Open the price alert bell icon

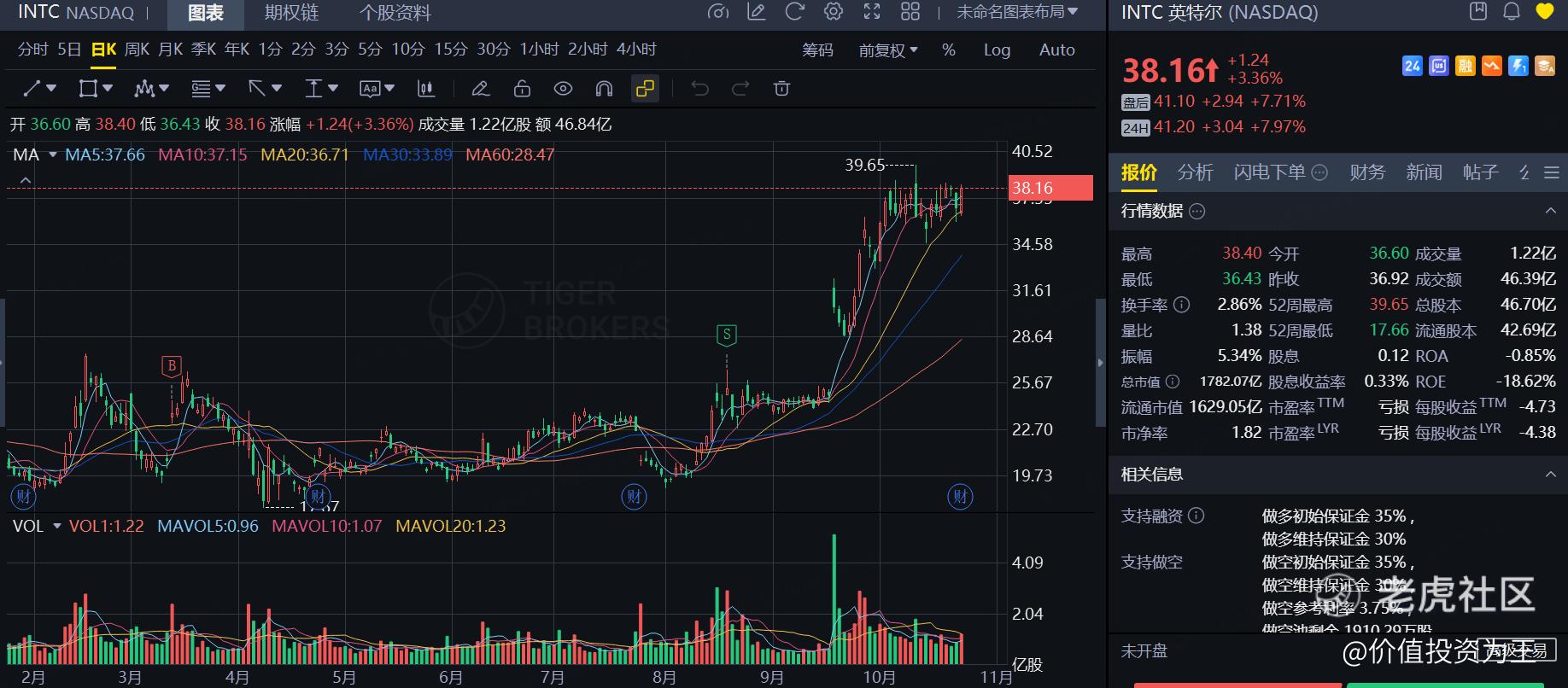(1512, 12)
